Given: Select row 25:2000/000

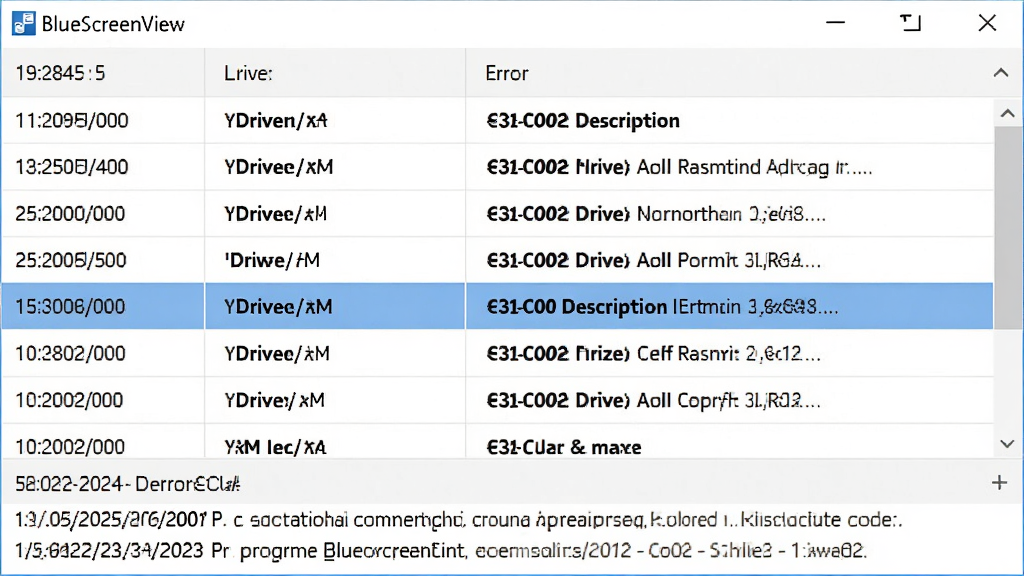Looking at the screenshot, I should [x=497, y=214].
